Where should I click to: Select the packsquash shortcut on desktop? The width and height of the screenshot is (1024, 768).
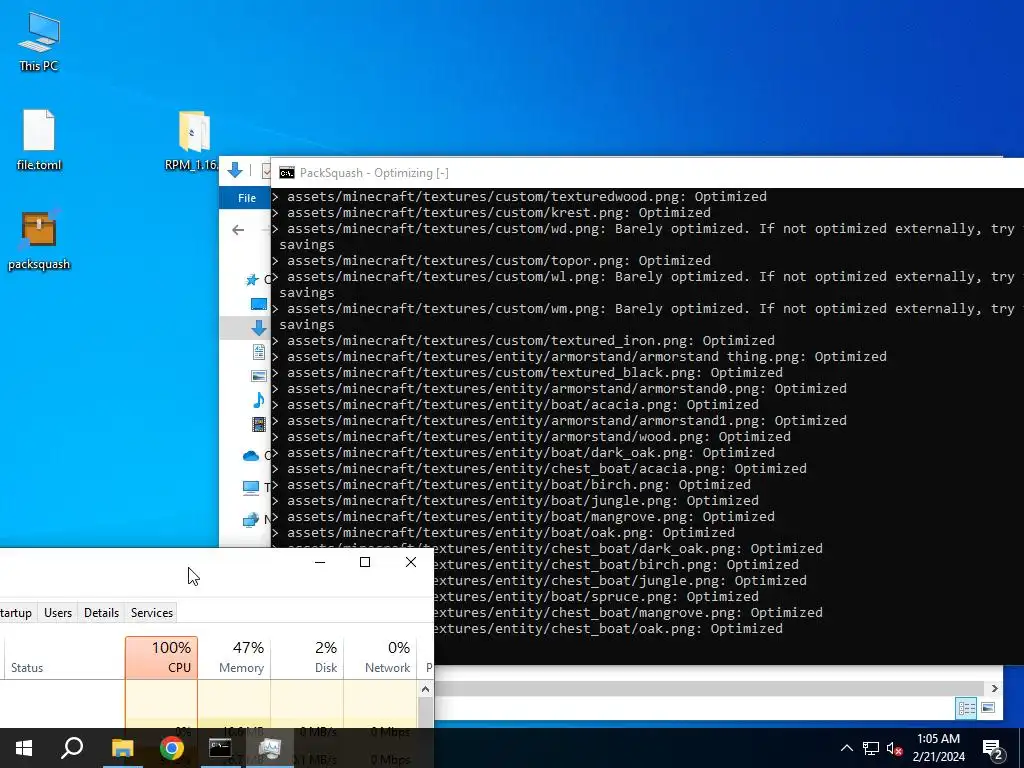tap(39, 240)
